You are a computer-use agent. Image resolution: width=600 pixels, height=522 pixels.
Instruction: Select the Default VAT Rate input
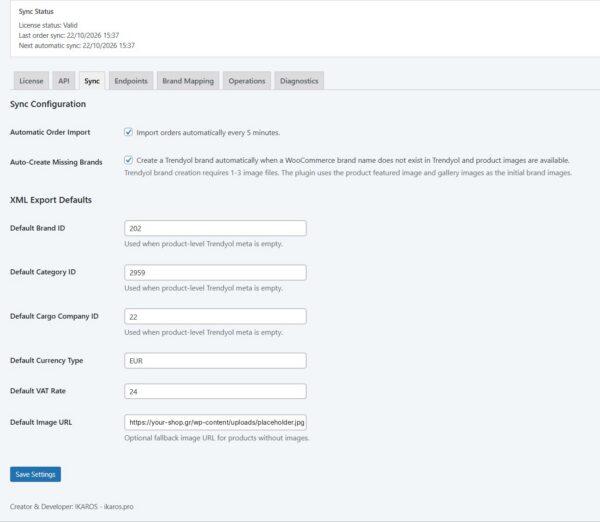215,391
